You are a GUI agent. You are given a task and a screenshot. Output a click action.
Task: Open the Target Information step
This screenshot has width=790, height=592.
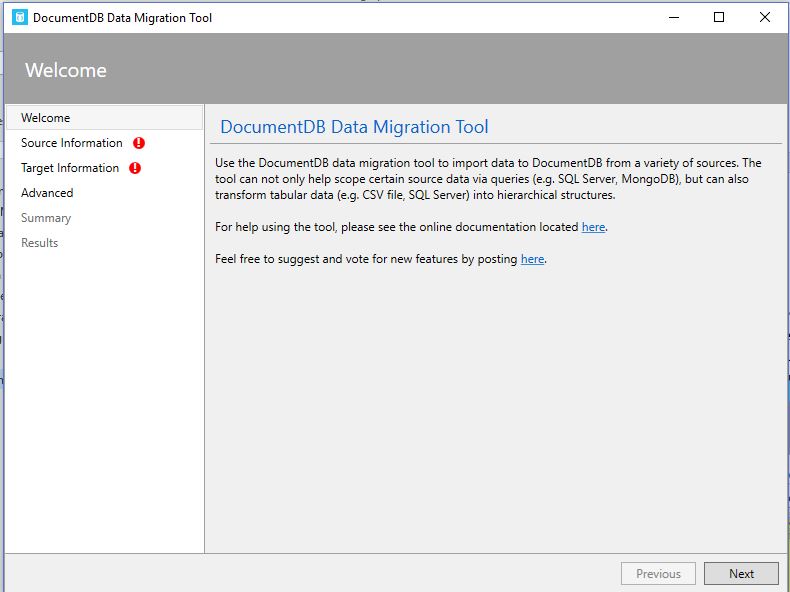click(70, 168)
